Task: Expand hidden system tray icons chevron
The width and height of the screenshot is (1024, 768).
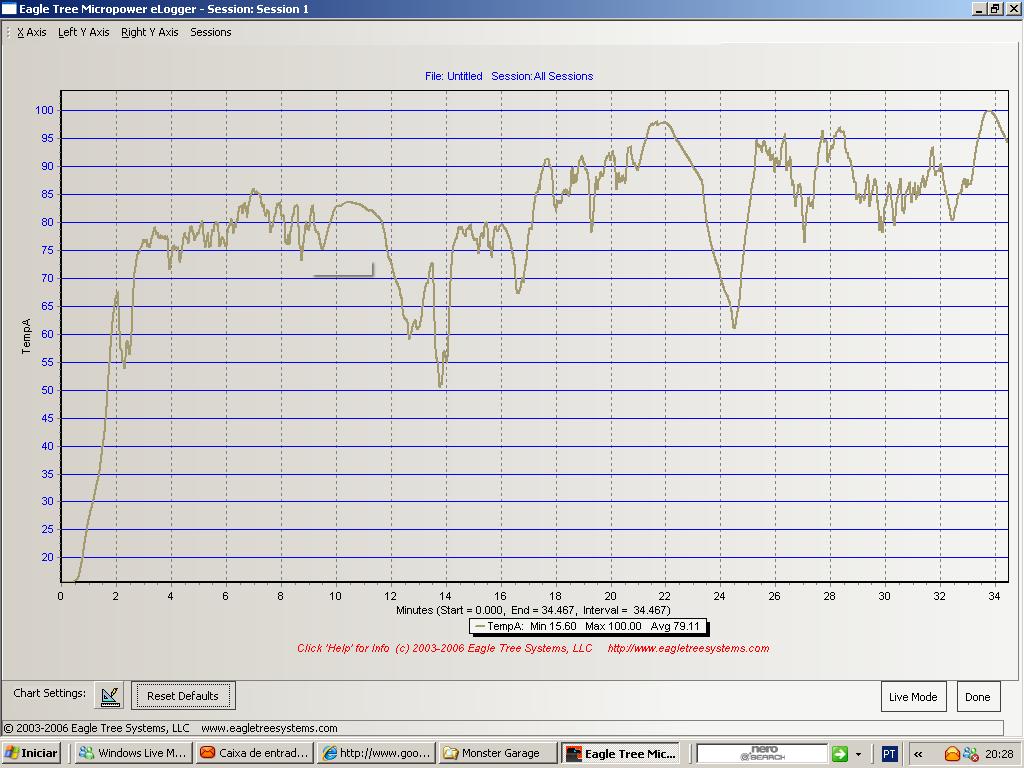Action: coord(918,753)
